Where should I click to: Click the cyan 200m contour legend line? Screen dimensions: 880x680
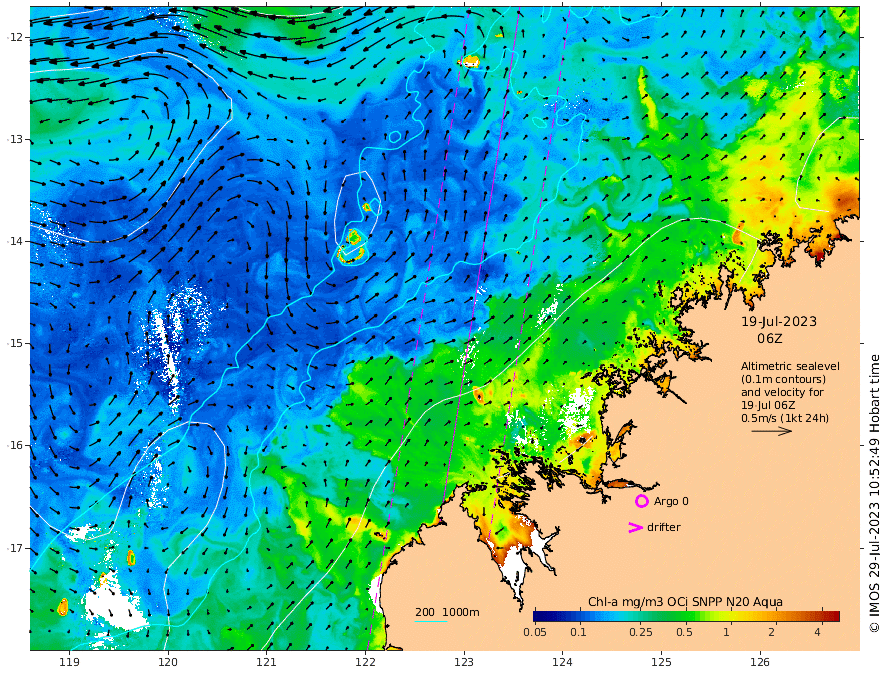click(431, 621)
